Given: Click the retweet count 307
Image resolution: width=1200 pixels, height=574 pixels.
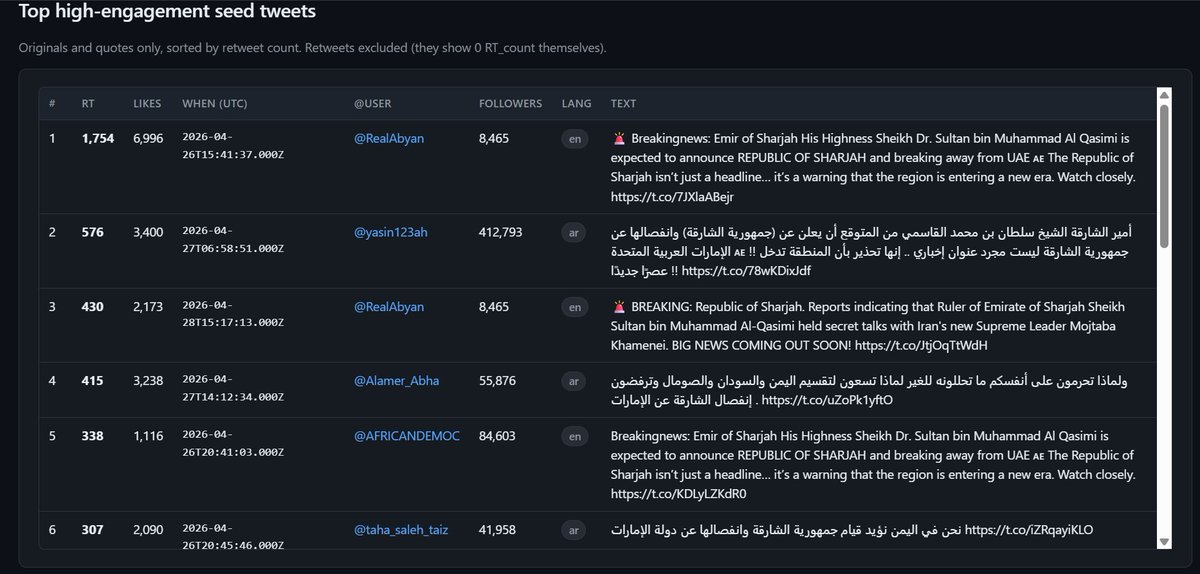Looking at the screenshot, I should (93, 530).
